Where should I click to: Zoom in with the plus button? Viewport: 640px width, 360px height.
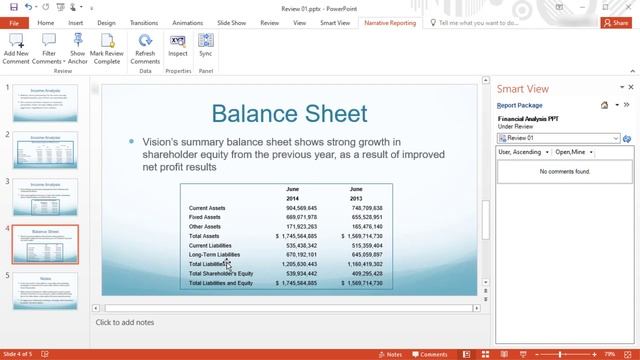click(x=594, y=355)
